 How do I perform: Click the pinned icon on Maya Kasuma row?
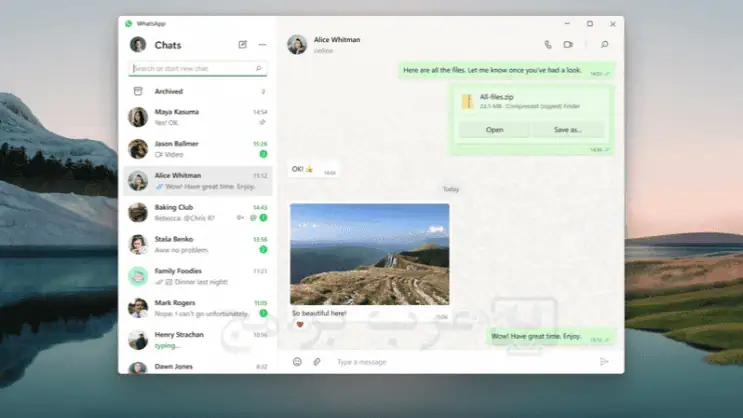tap(263, 122)
